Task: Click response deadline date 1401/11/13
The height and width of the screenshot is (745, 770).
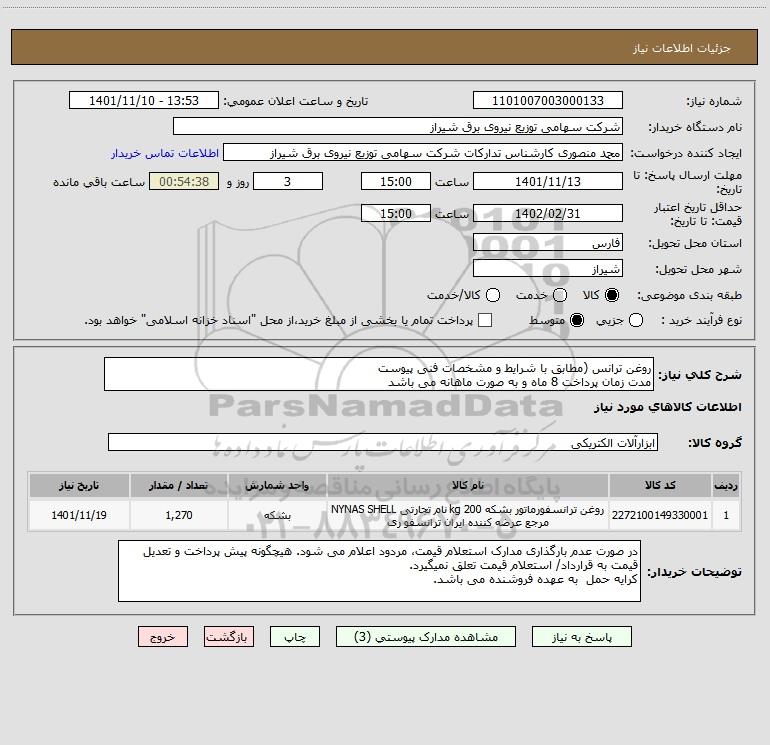Action: 548,181
